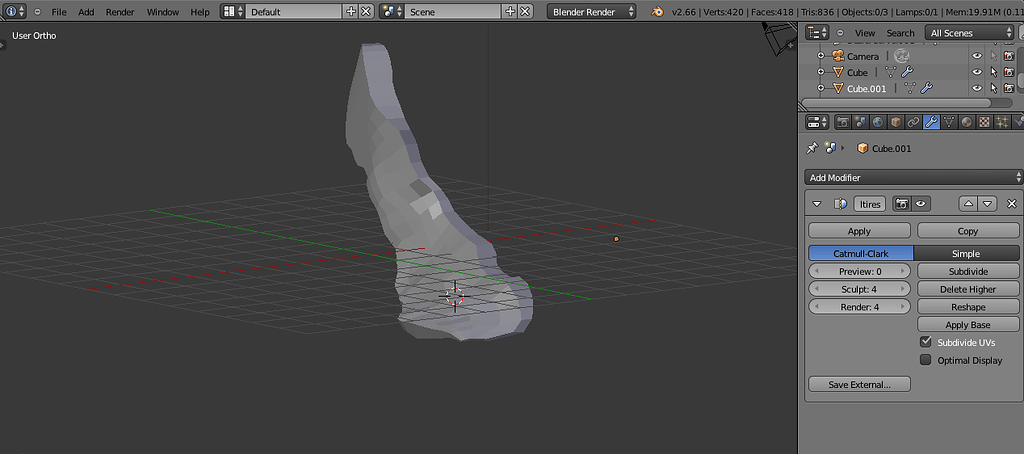The image size is (1024, 454).
Task: Switch to World properties globe tab
Action: 878,122
